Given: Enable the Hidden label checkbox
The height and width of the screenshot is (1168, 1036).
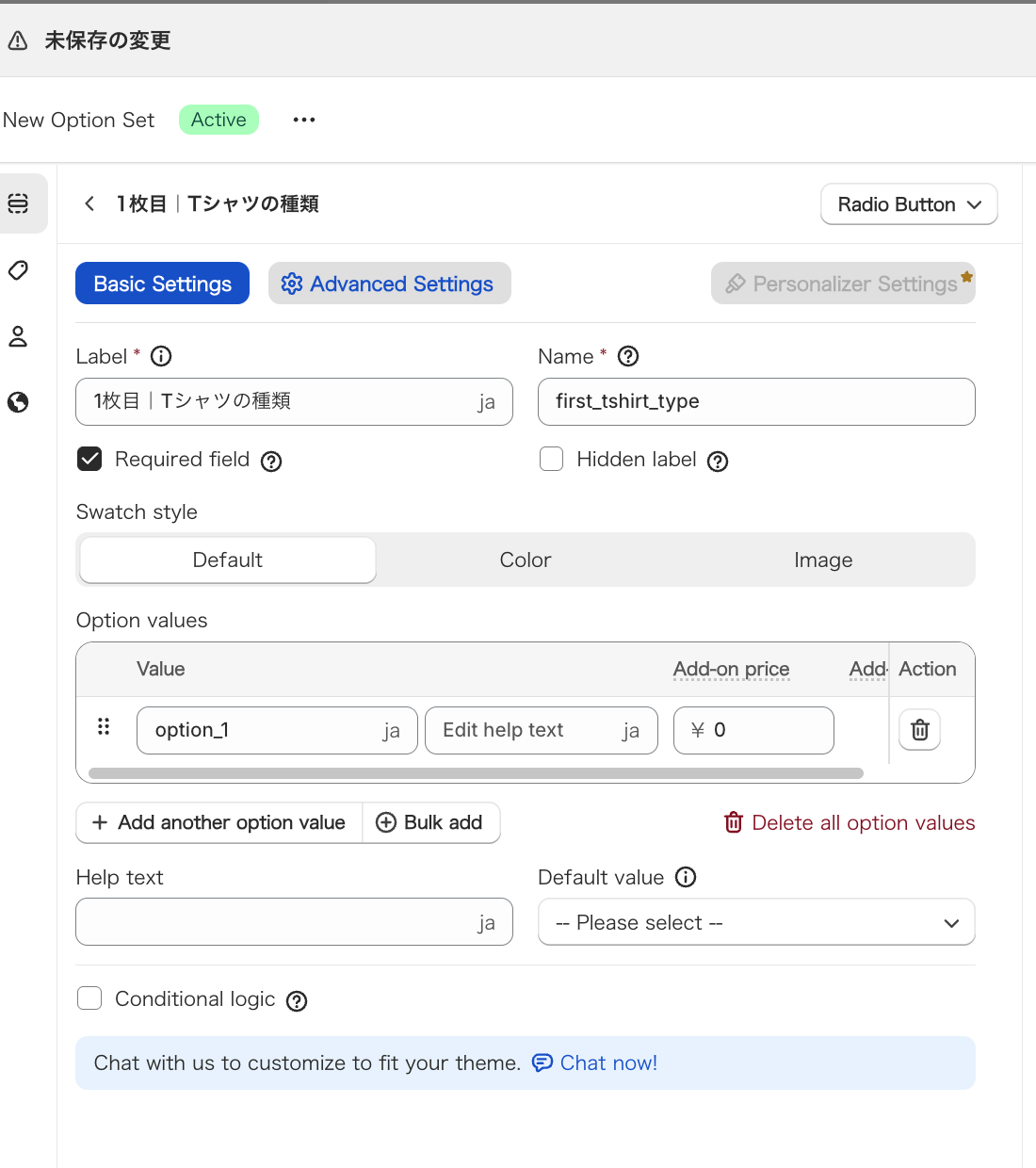Looking at the screenshot, I should [551, 459].
